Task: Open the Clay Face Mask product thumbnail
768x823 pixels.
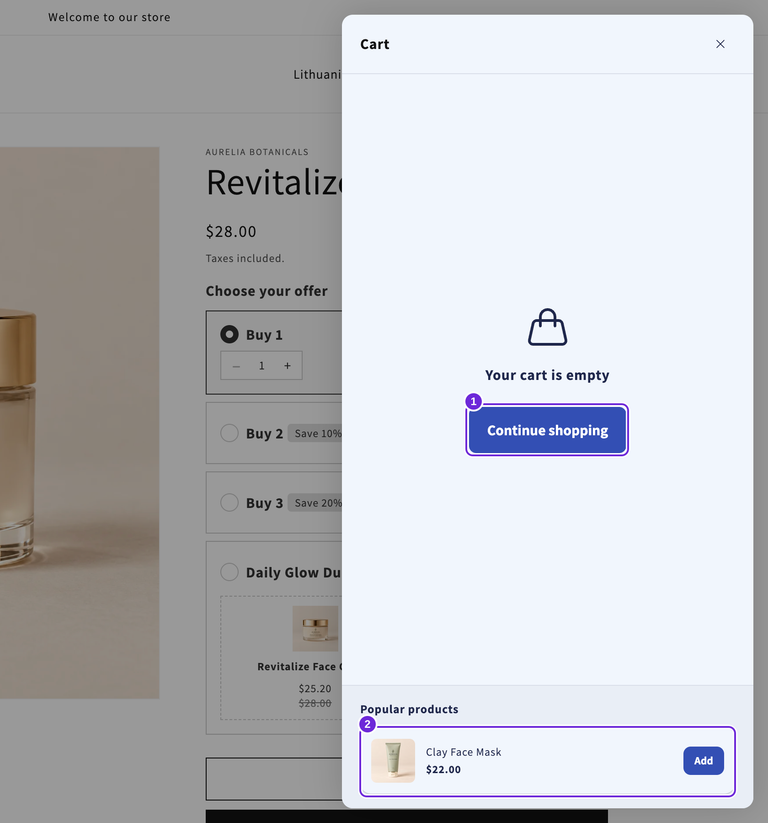Action: [393, 761]
